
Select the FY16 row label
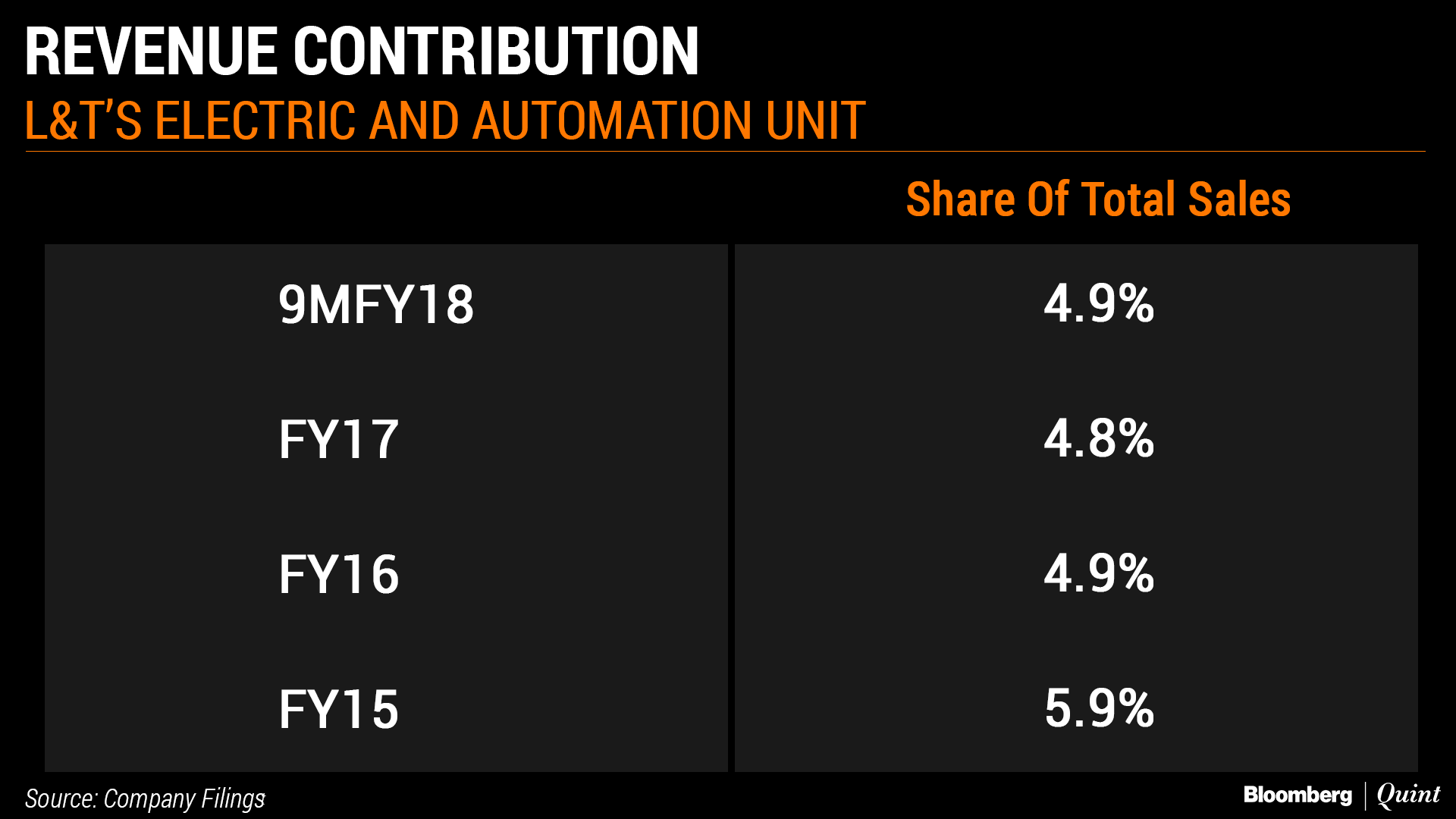pos(338,575)
